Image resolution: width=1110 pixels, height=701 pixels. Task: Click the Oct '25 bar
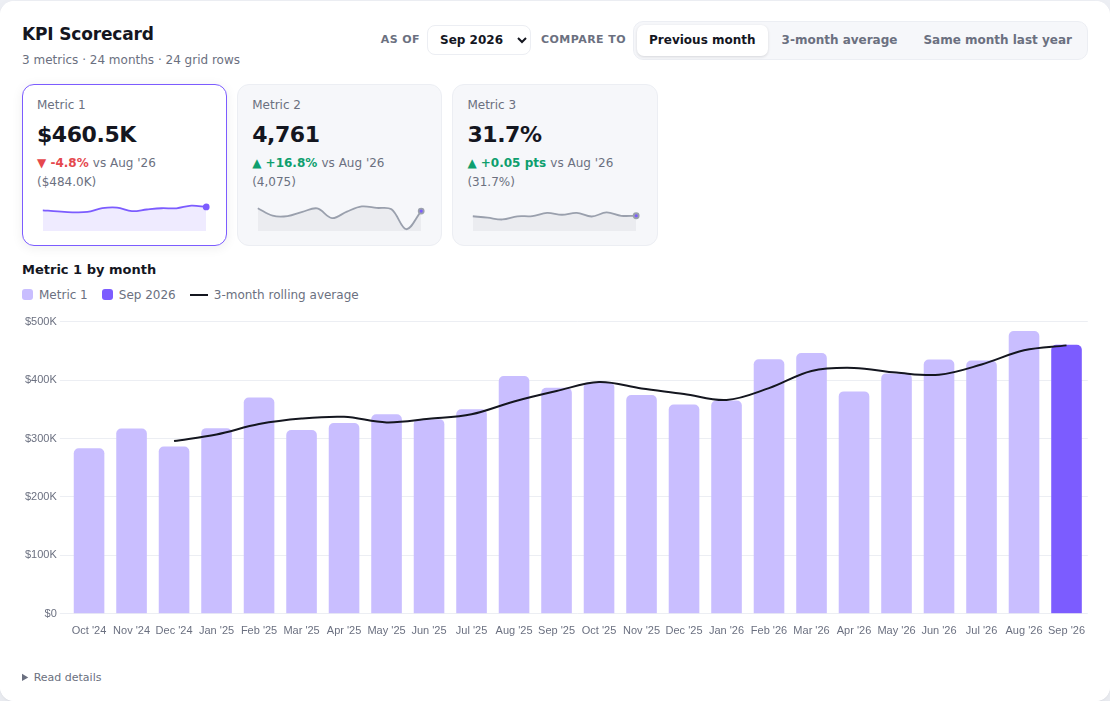point(599,498)
